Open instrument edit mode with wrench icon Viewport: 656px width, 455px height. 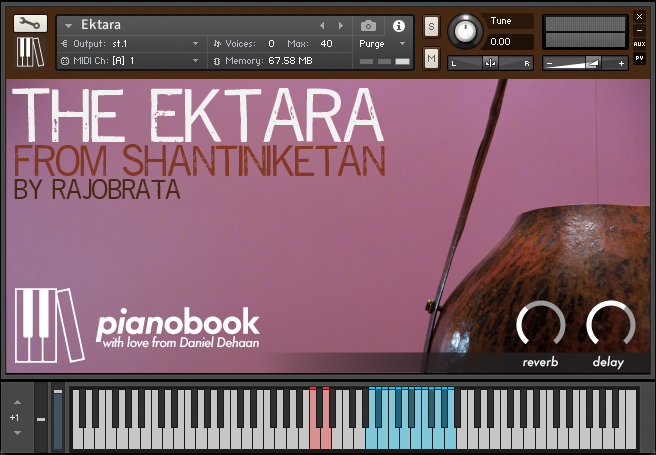click(30, 24)
